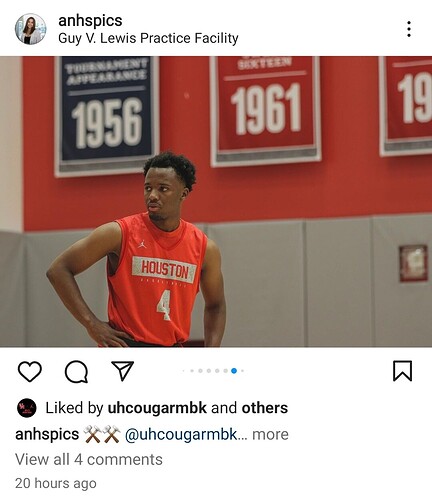View all 4 comments
This screenshot has width=432, height=500.
point(89,459)
